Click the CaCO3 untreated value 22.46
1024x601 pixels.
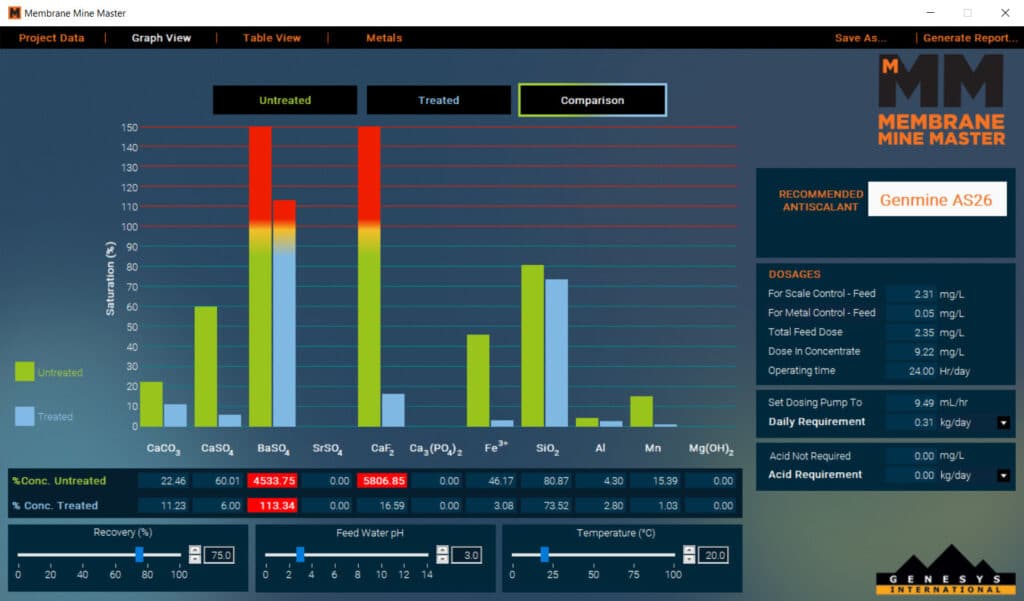pyautogui.click(x=163, y=481)
